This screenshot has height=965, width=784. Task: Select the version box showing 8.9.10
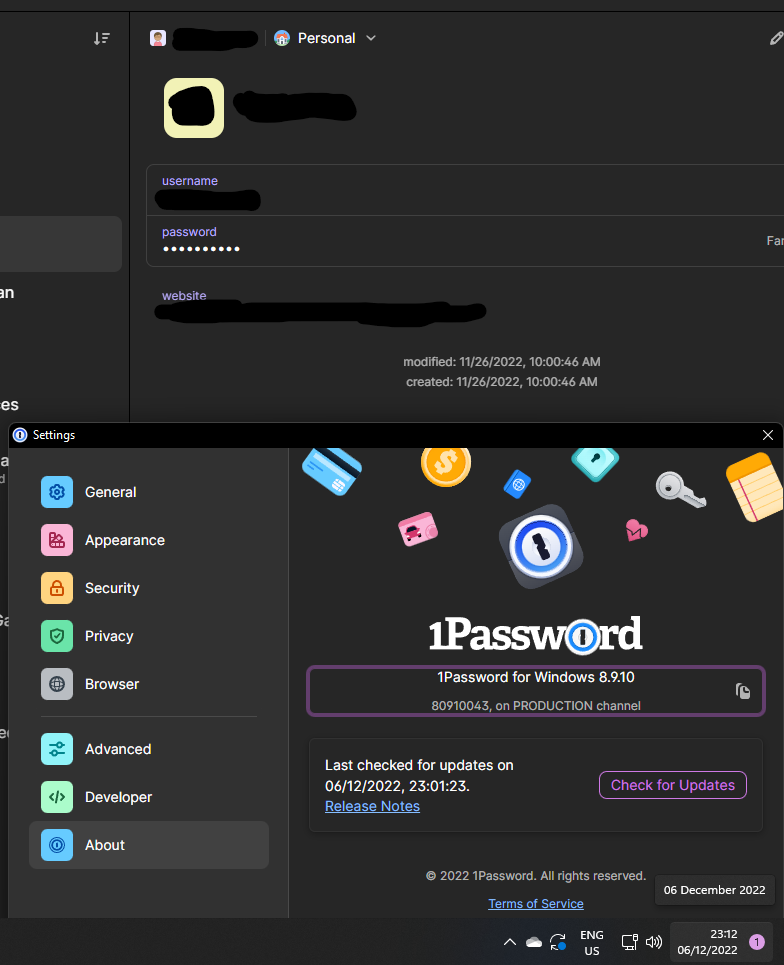[x=535, y=691]
